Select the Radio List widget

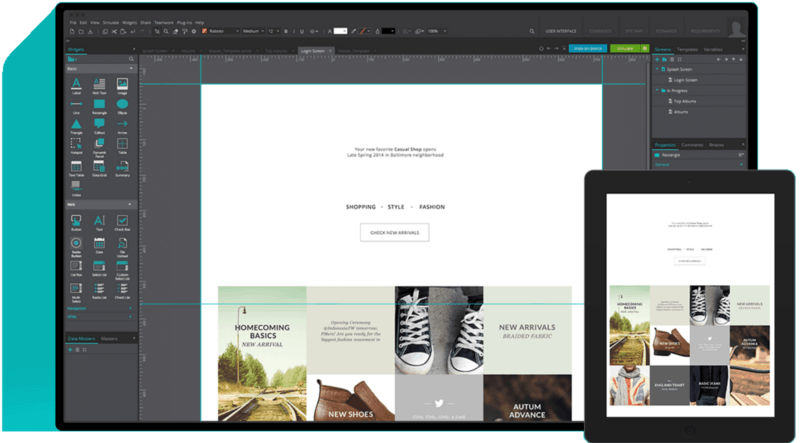pos(99,291)
